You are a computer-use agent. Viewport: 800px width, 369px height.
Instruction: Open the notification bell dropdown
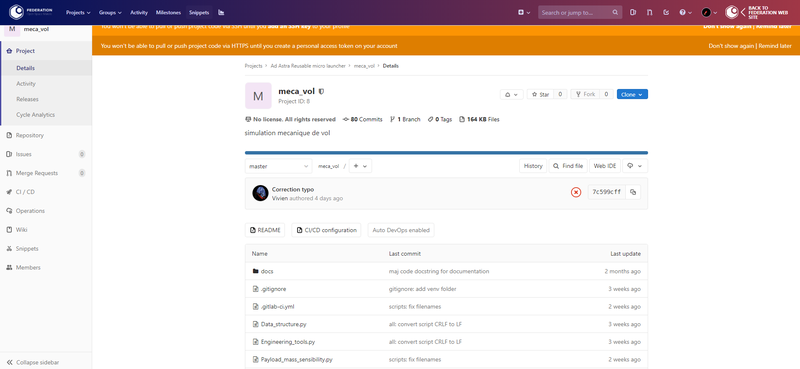[x=511, y=94]
